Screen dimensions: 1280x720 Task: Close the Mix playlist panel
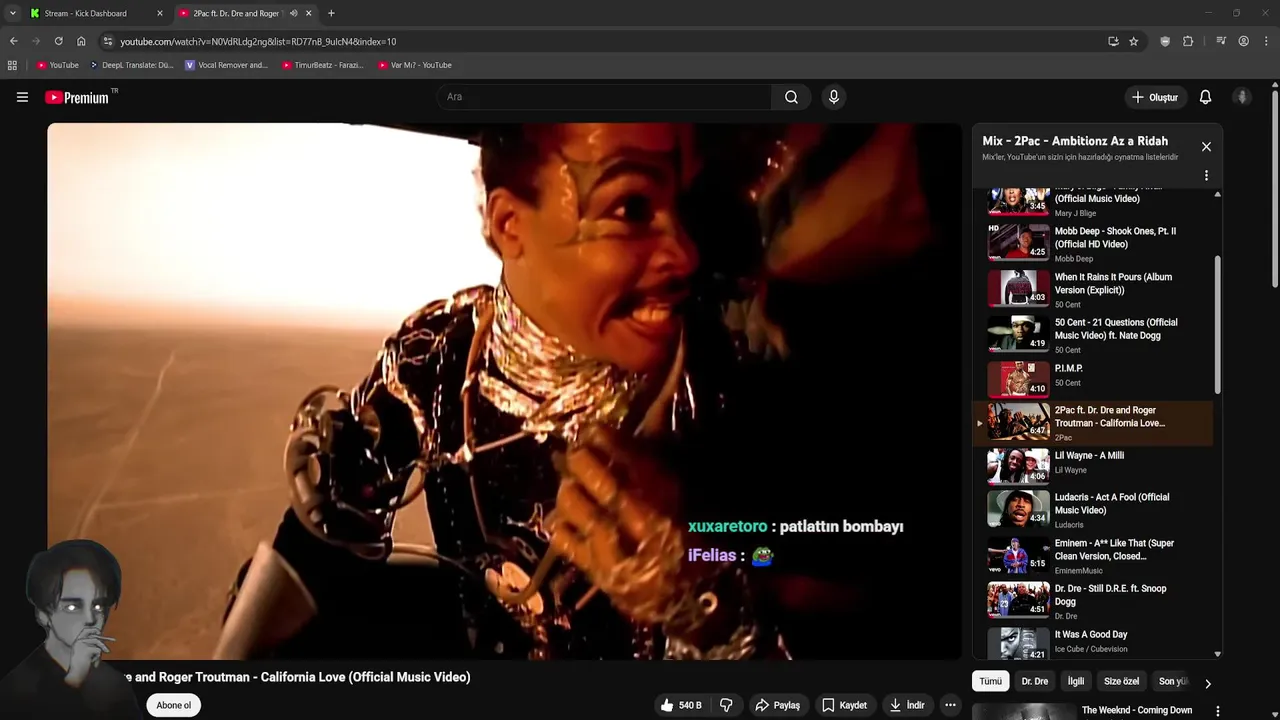click(1206, 146)
